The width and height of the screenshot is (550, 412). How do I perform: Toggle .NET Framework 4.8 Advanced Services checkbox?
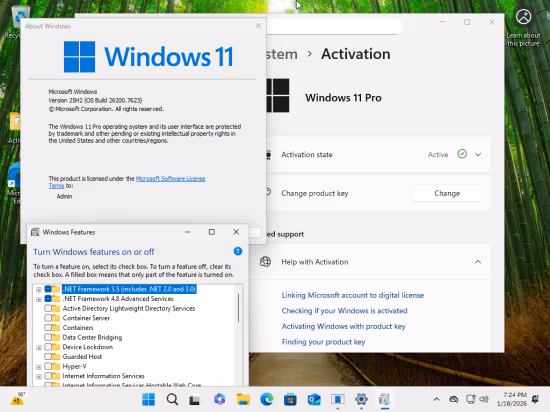tap(48, 299)
